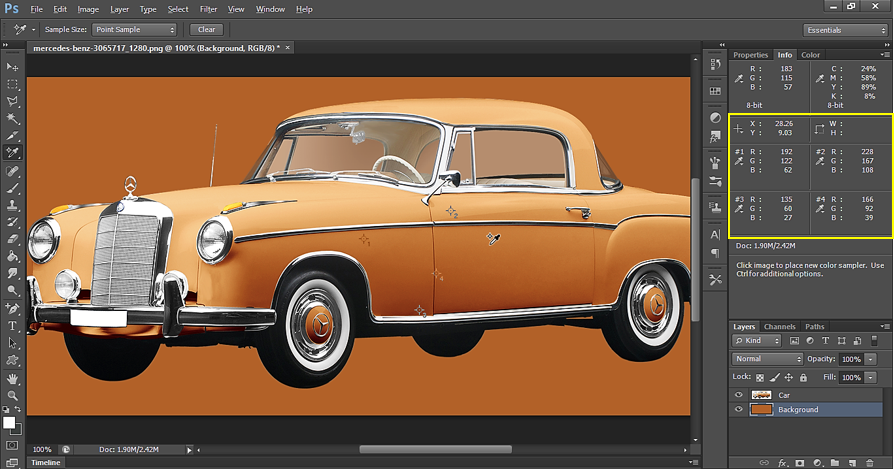Select the Brush tool
Viewport: 895px width, 471px height.
[12, 188]
